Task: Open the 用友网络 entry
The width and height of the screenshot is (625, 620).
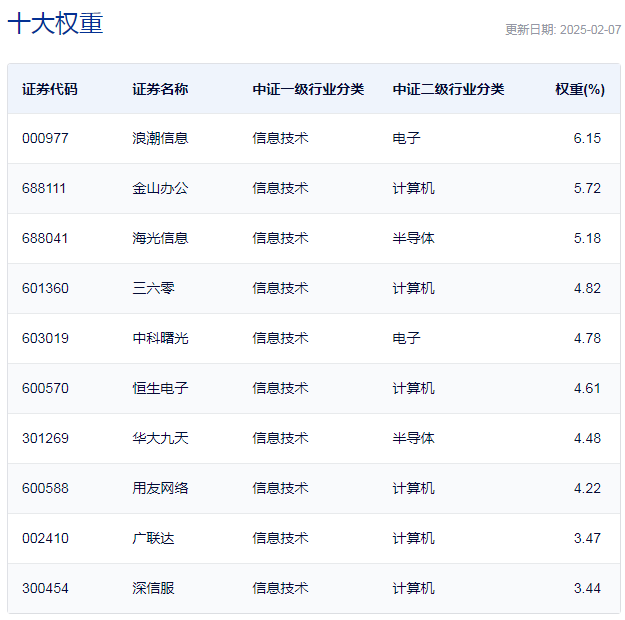Action: pyautogui.click(x=160, y=488)
